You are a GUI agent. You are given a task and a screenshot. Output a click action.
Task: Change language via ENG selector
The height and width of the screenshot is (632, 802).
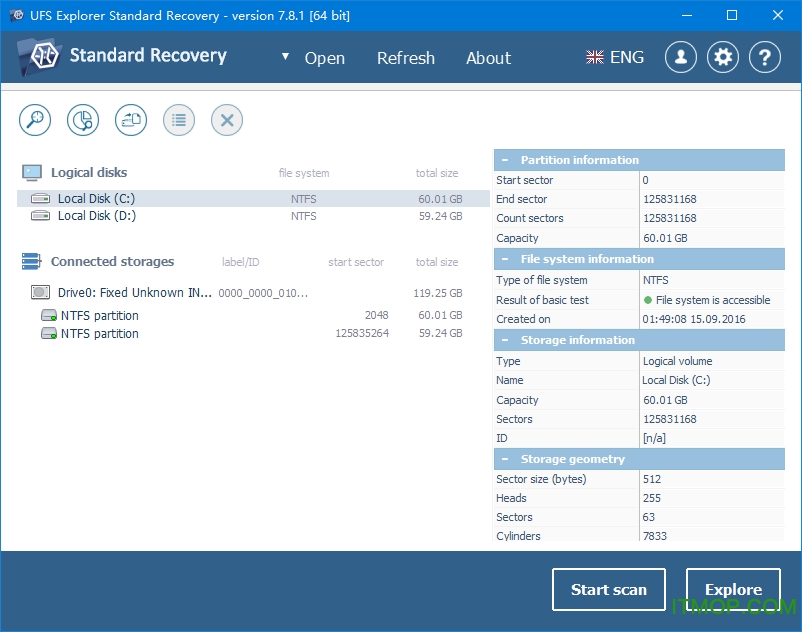627,57
